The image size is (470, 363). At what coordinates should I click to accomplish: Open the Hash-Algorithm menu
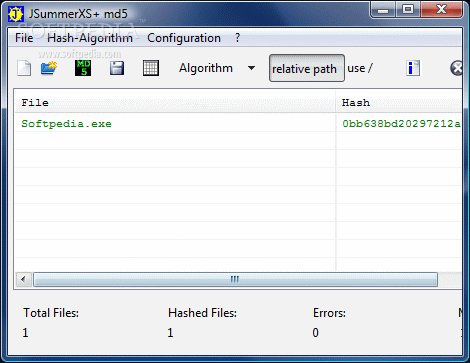pyautogui.click(x=90, y=38)
